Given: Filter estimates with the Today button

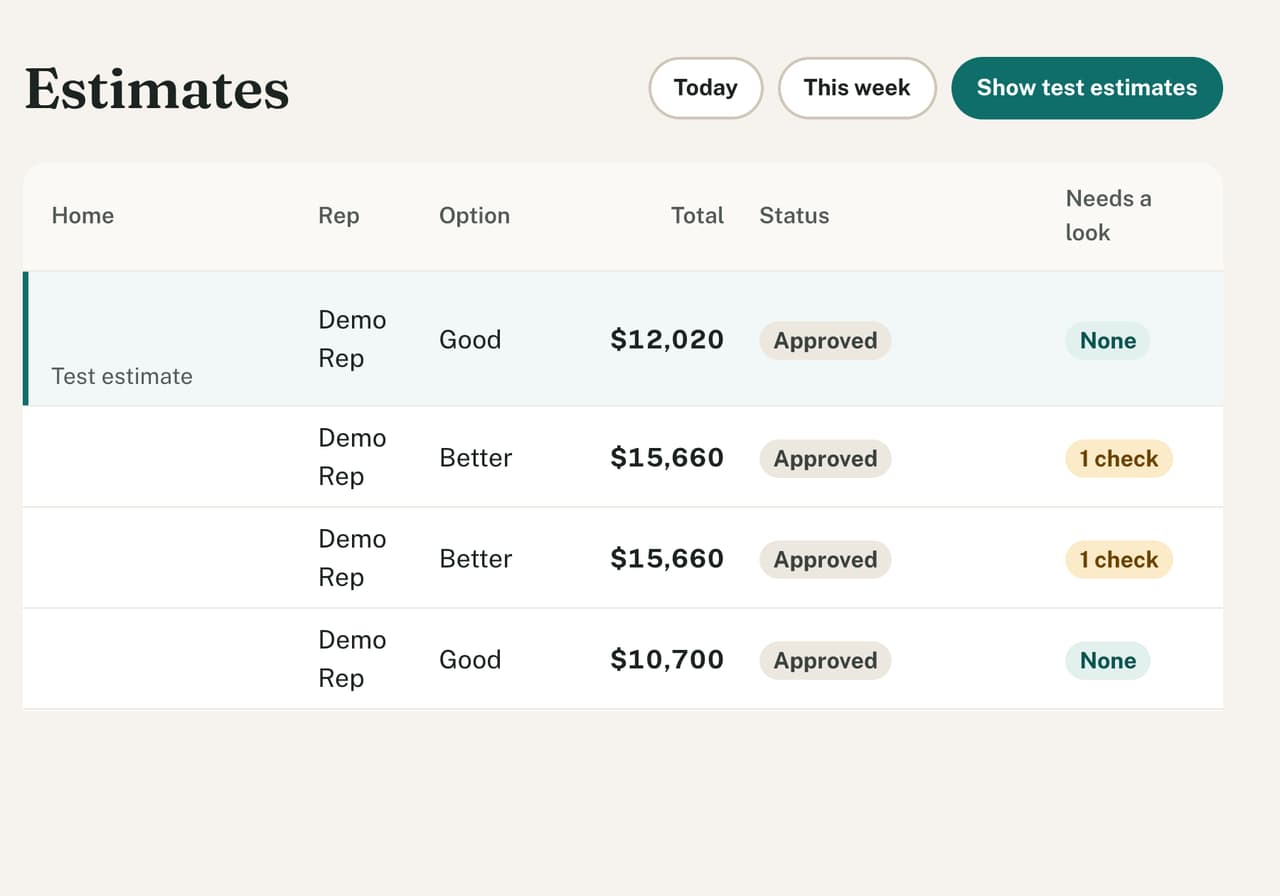Looking at the screenshot, I should tap(706, 88).
